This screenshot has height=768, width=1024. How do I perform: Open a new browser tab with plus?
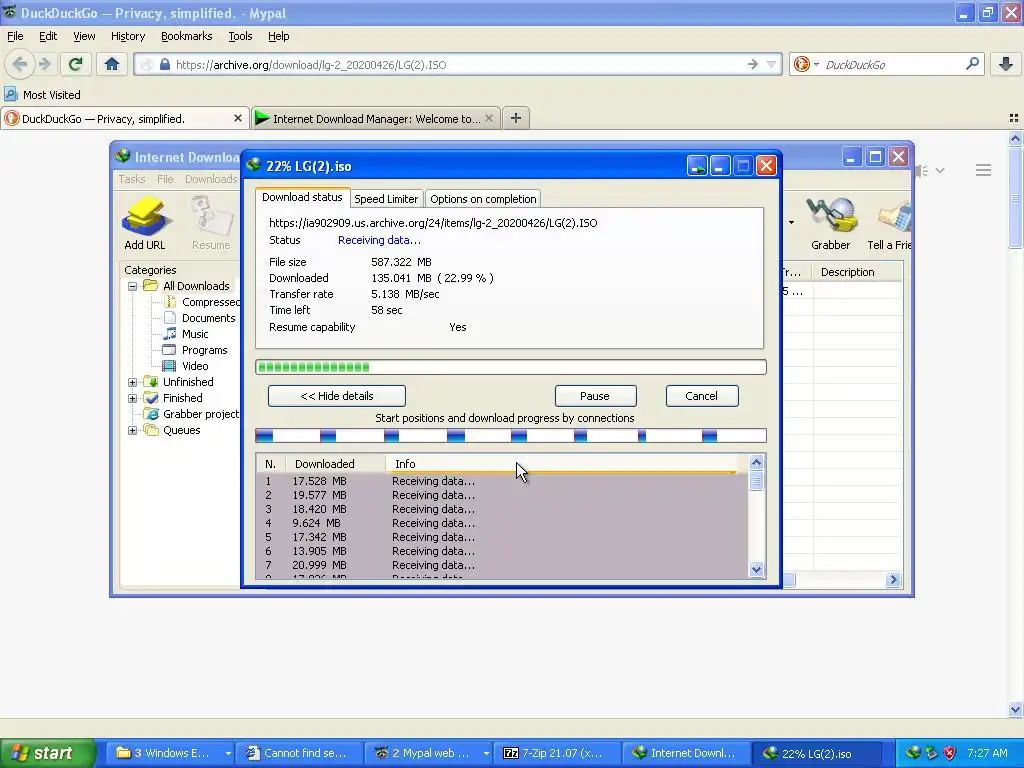coord(516,118)
